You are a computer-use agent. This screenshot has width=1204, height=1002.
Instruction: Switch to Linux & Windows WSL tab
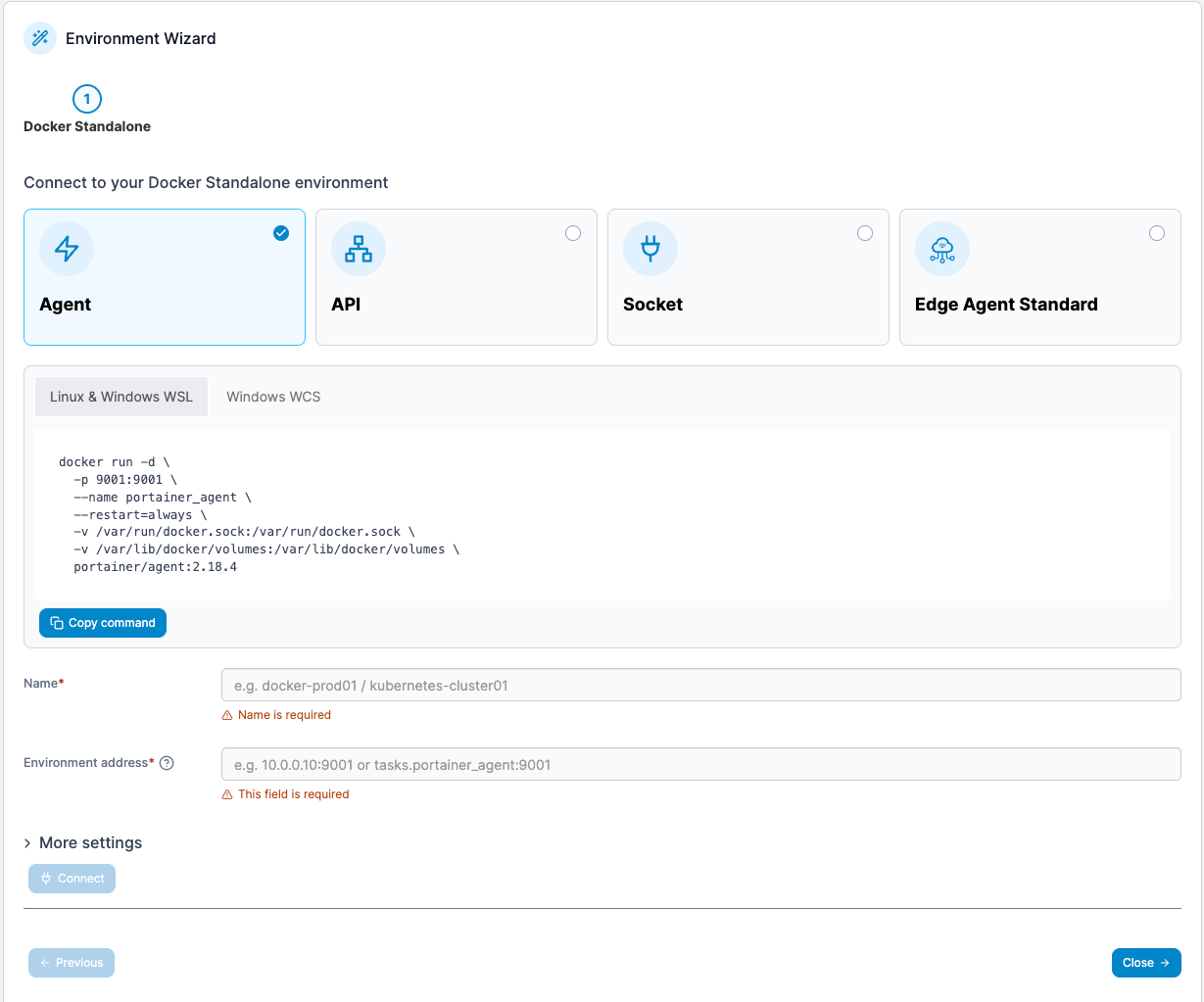coord(121,397)
